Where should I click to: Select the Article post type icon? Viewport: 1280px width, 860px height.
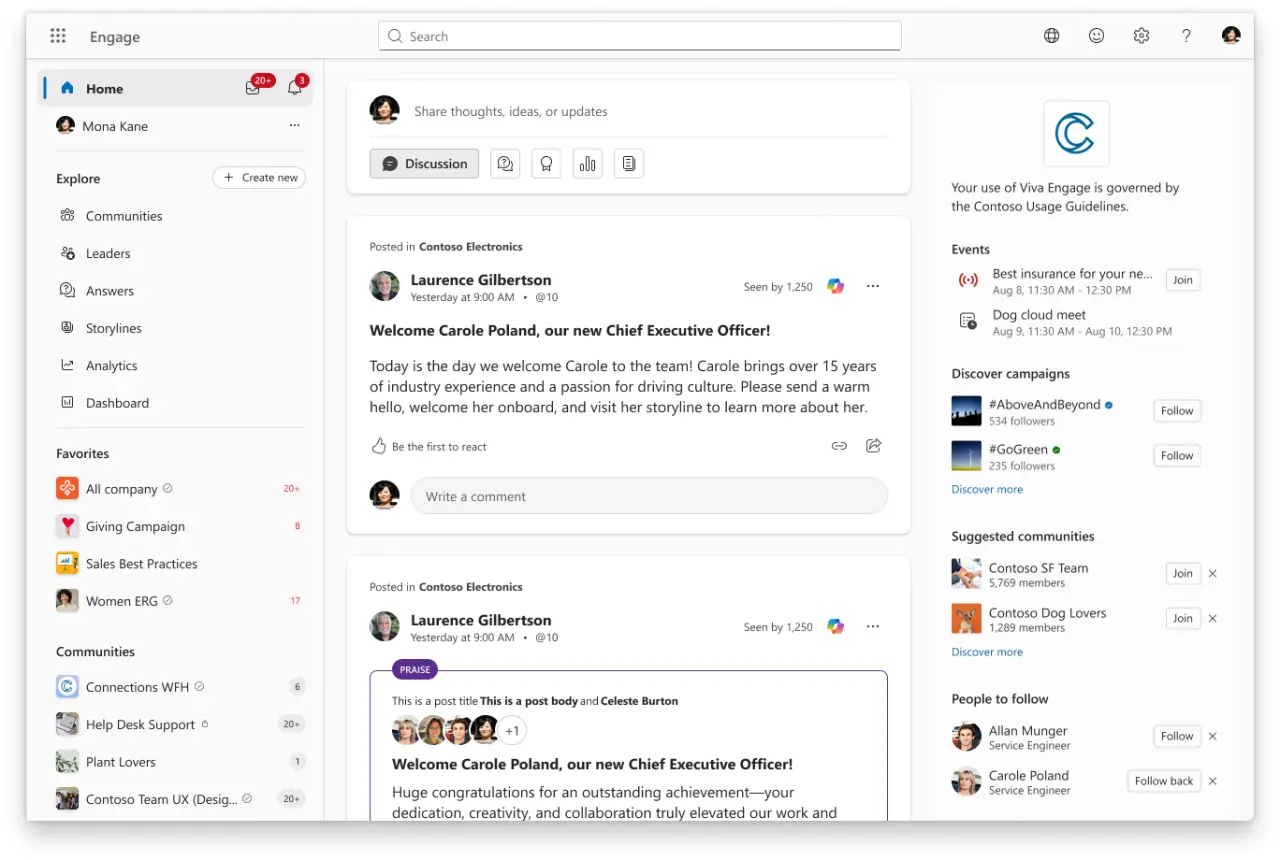coord(628,164)
